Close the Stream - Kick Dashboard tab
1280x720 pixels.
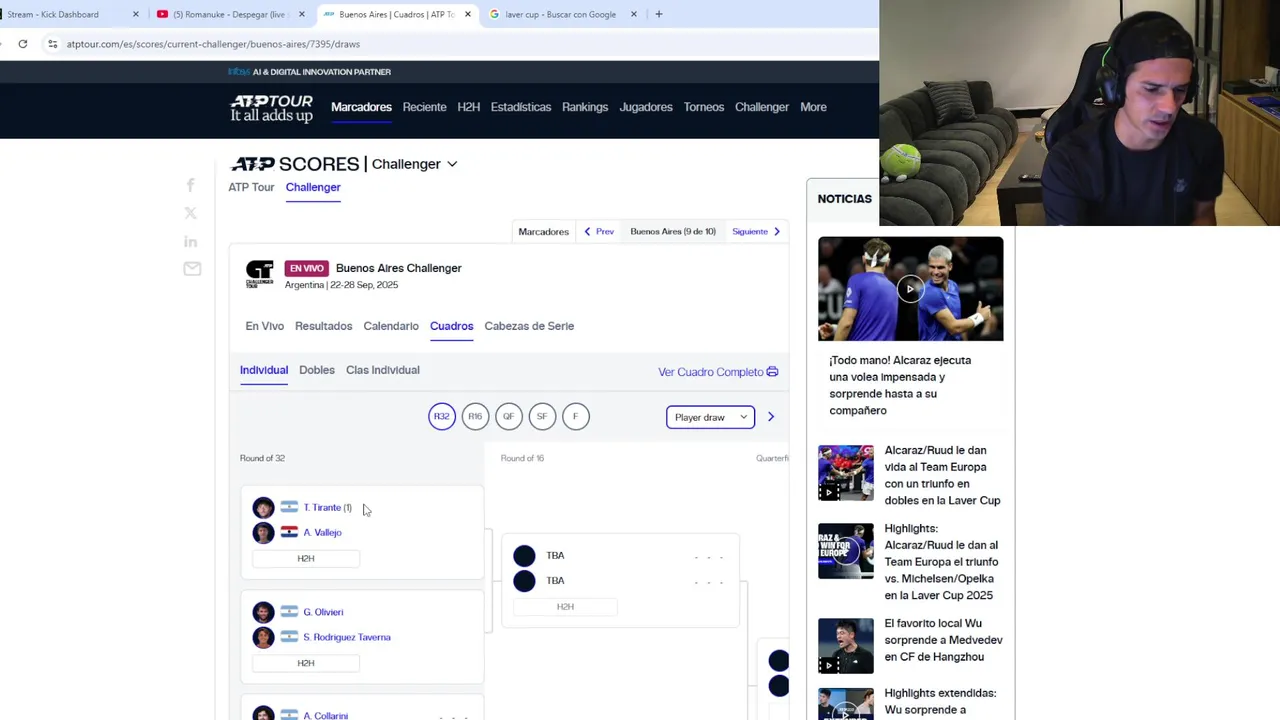point(136,14)
